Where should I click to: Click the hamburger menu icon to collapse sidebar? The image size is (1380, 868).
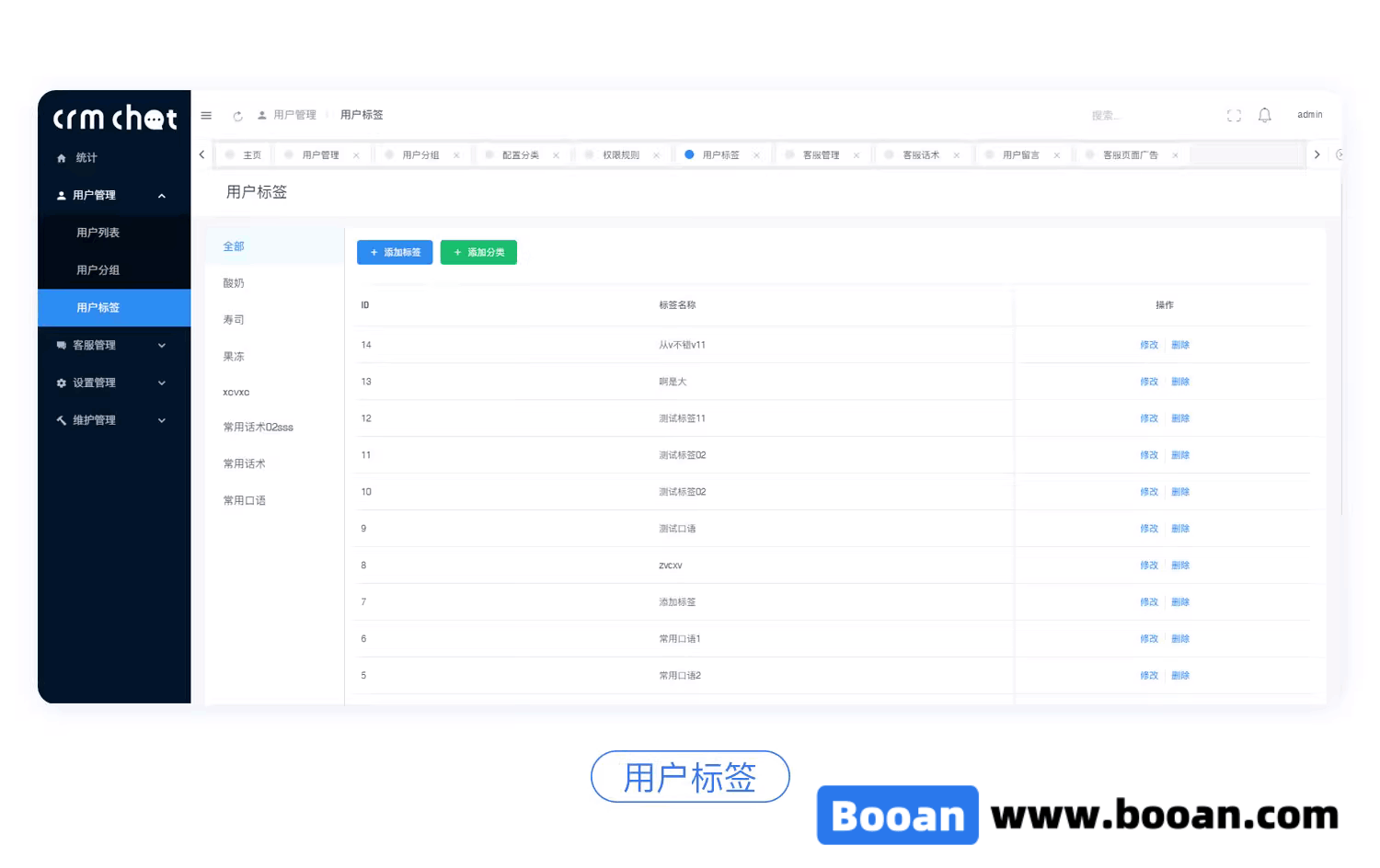(x=206, y=115)
